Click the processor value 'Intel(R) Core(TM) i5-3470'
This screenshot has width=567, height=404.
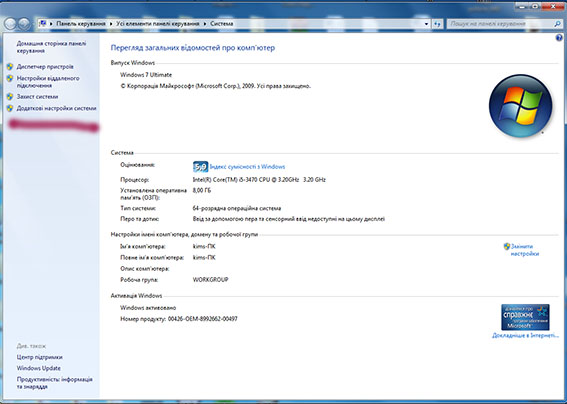[259, 179]
